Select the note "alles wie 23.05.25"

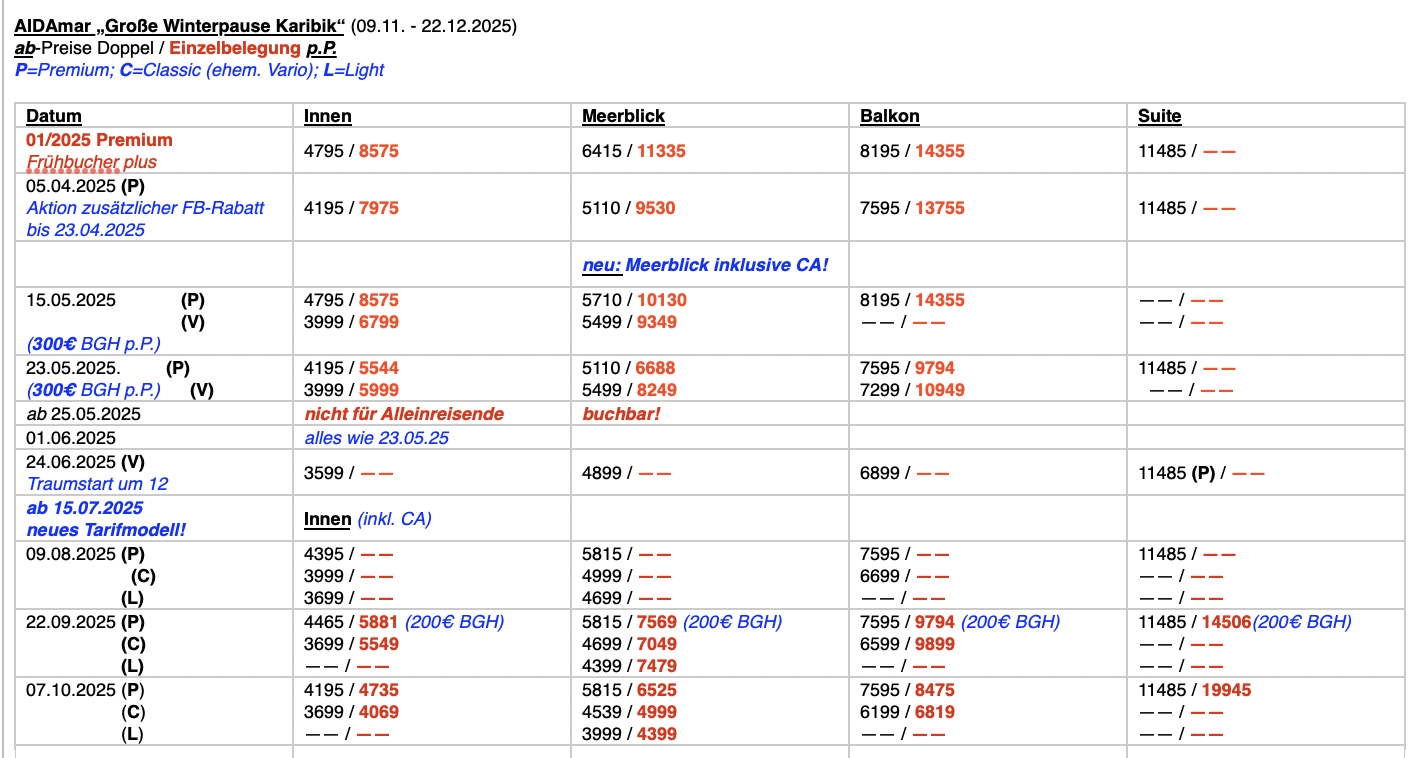pos(375,438)
